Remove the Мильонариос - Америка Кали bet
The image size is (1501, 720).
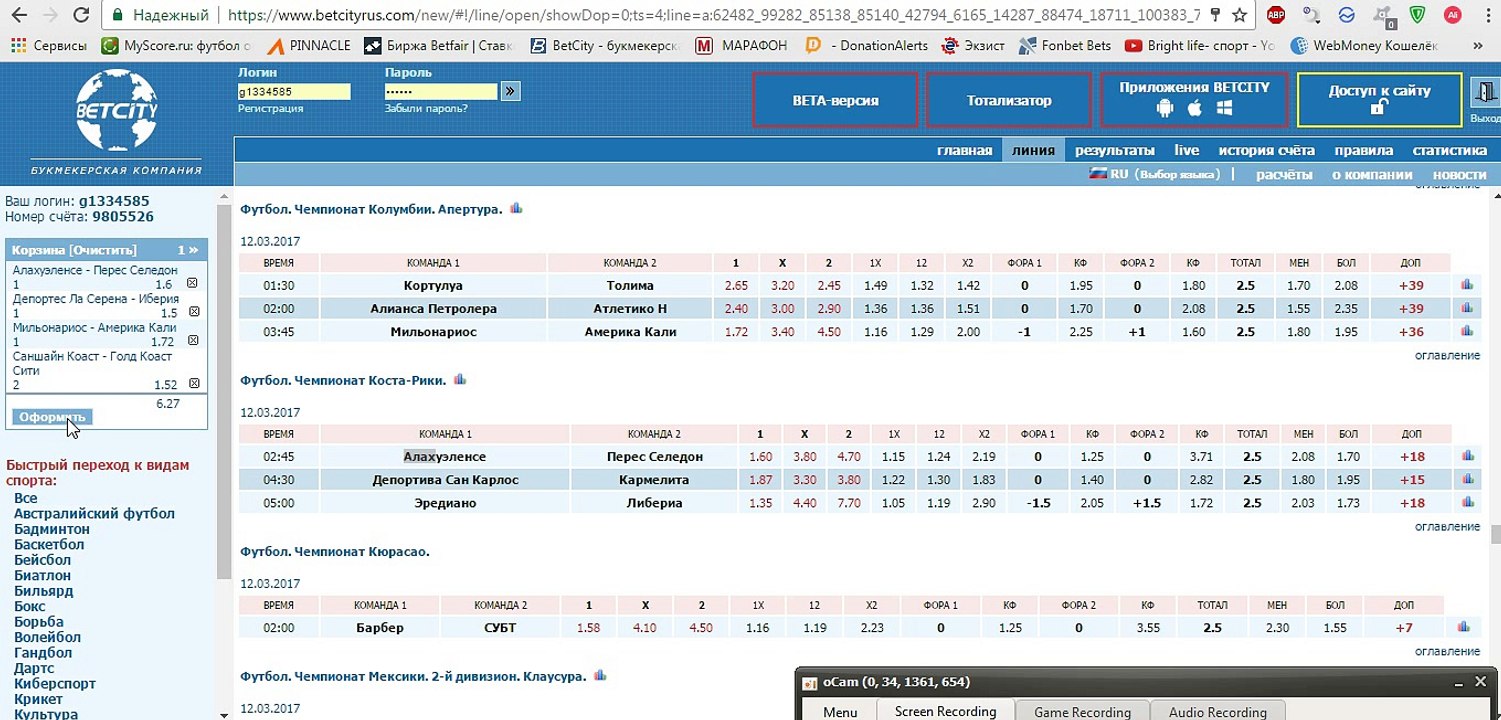[x=194, y=341]
